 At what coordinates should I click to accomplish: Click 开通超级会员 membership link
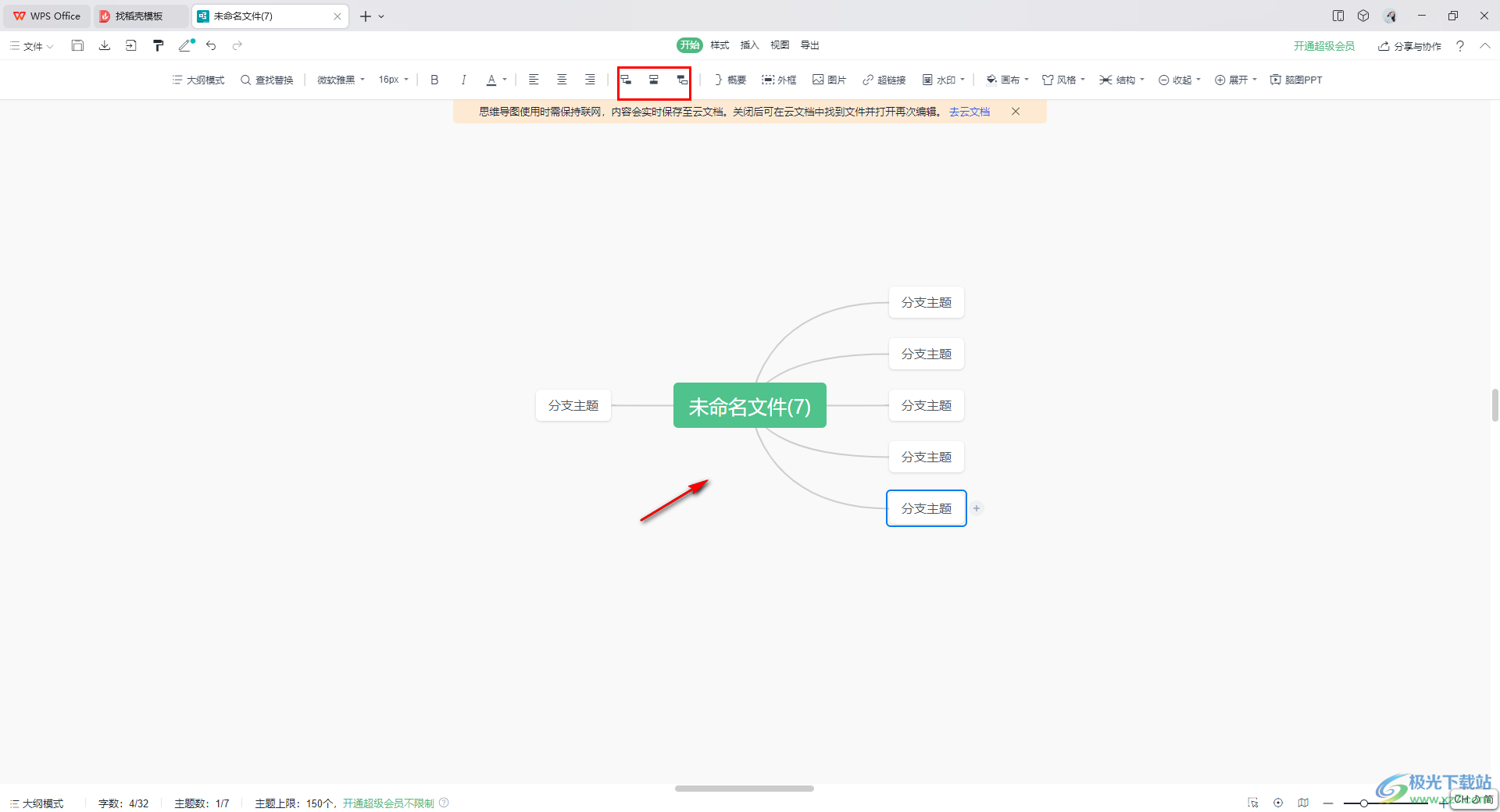click(1324, 46)
